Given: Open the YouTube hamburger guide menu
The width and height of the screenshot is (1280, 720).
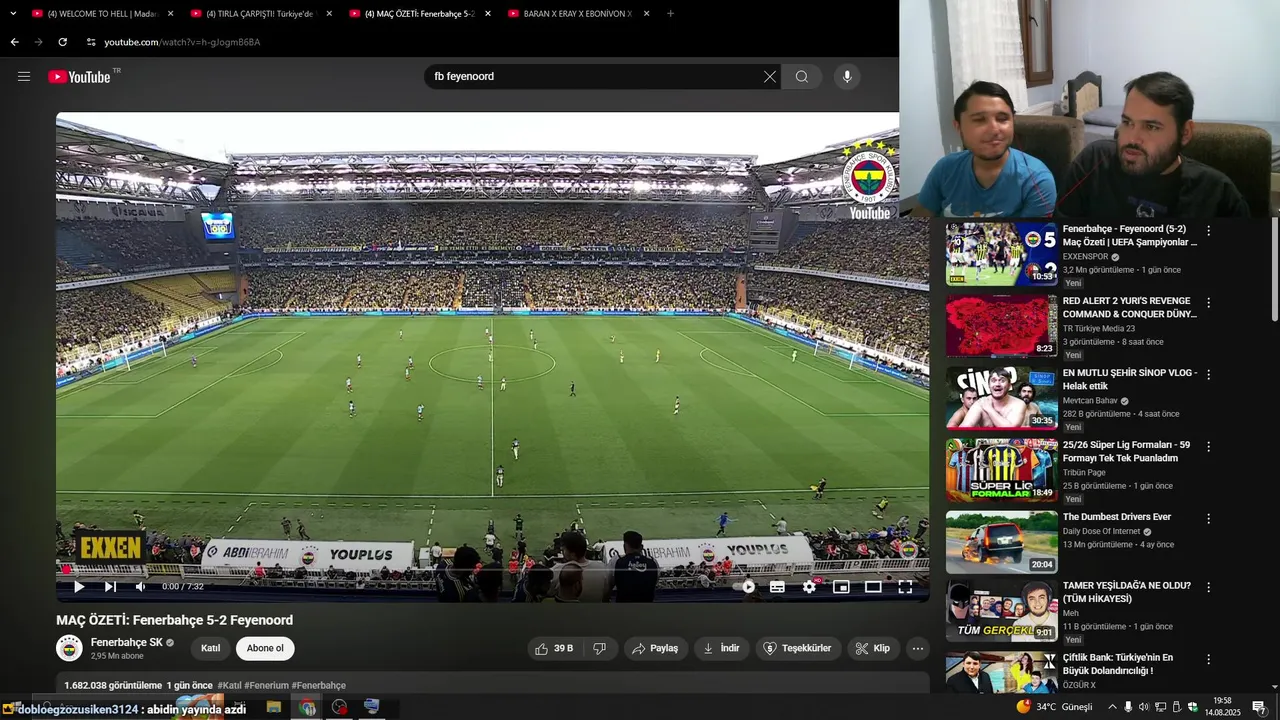Looking at the screenshot, I should pyautogui.click(x=24, y=76).
